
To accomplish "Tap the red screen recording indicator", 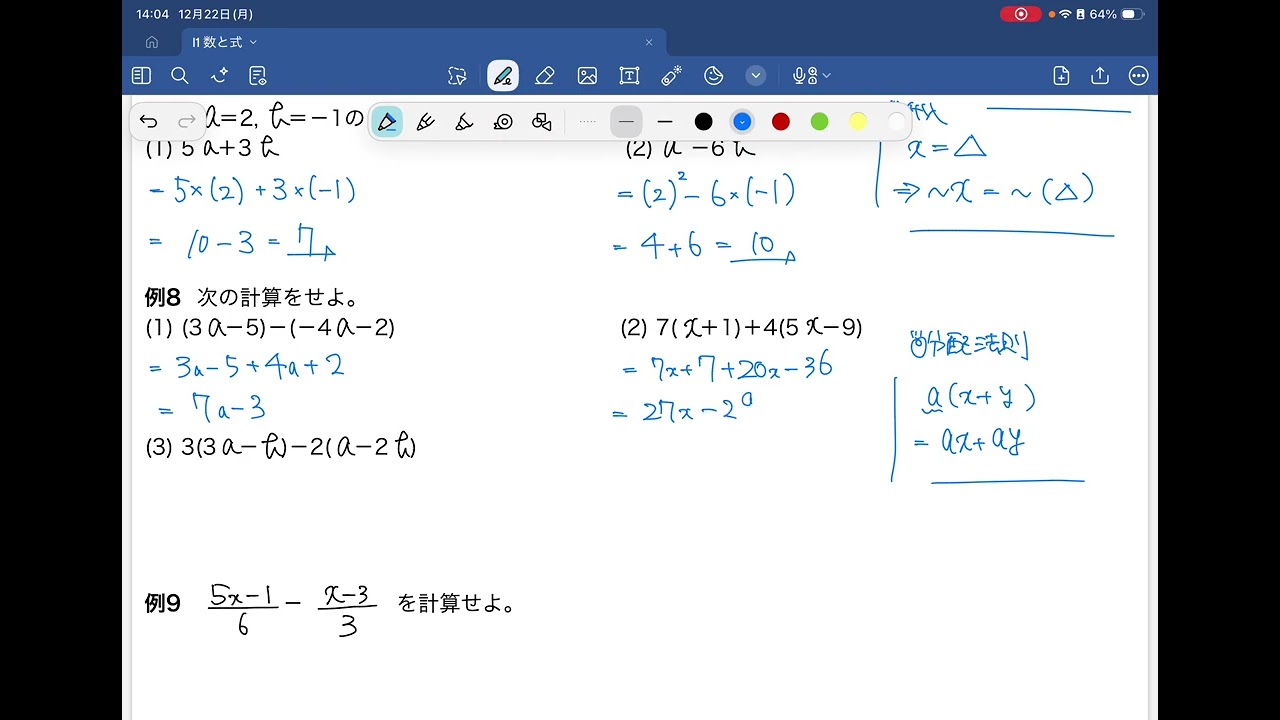I will click(1020, 14).
